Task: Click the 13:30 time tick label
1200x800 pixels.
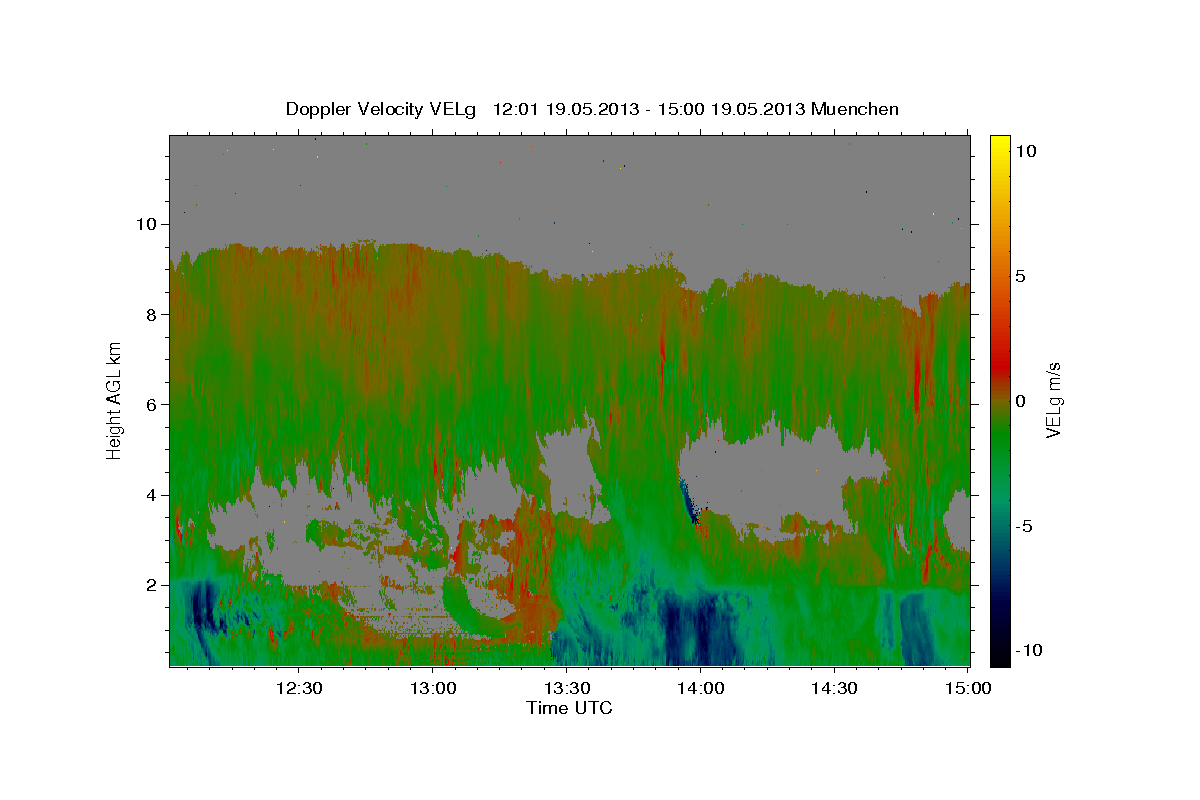Action: point(566,688)
